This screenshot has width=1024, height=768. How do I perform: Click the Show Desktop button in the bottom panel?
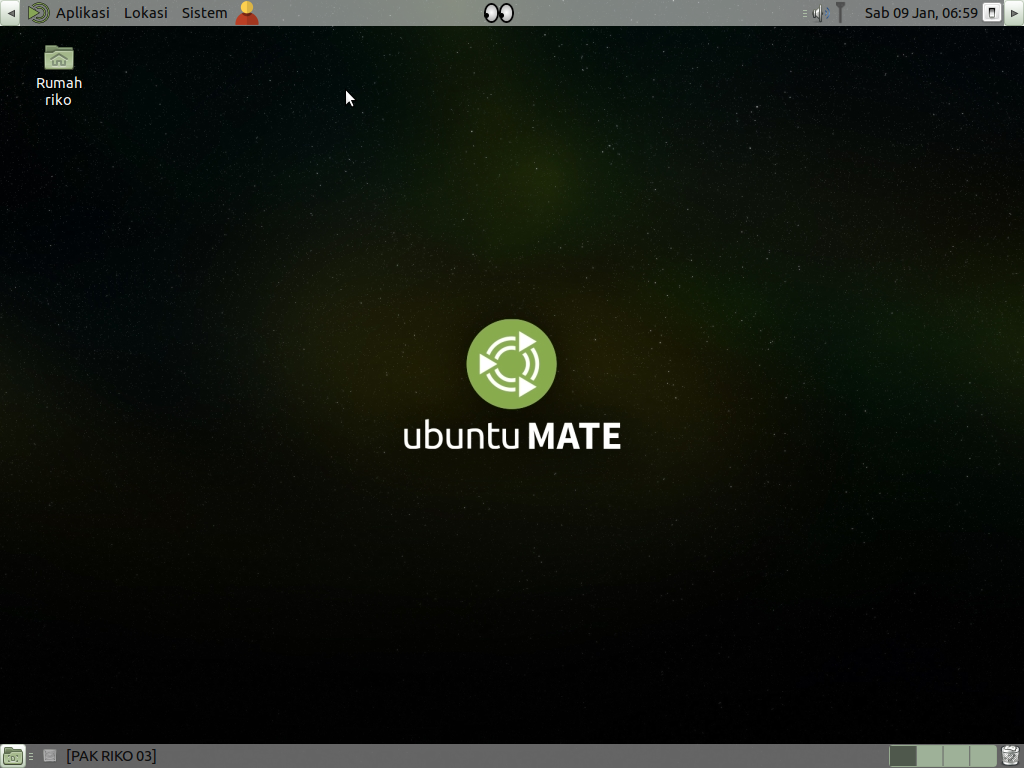click(x=12, y=756)
